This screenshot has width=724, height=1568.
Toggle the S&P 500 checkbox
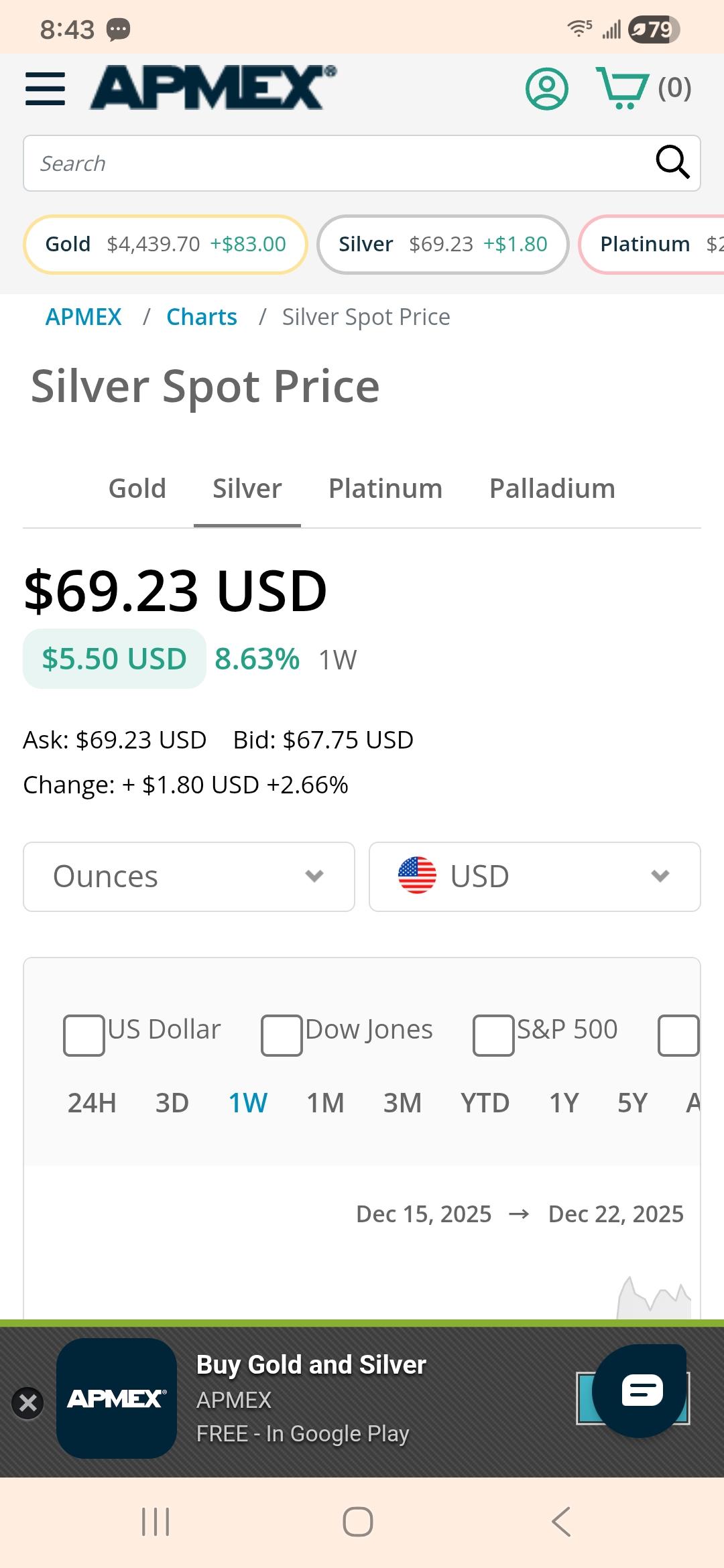[493, 1035]
